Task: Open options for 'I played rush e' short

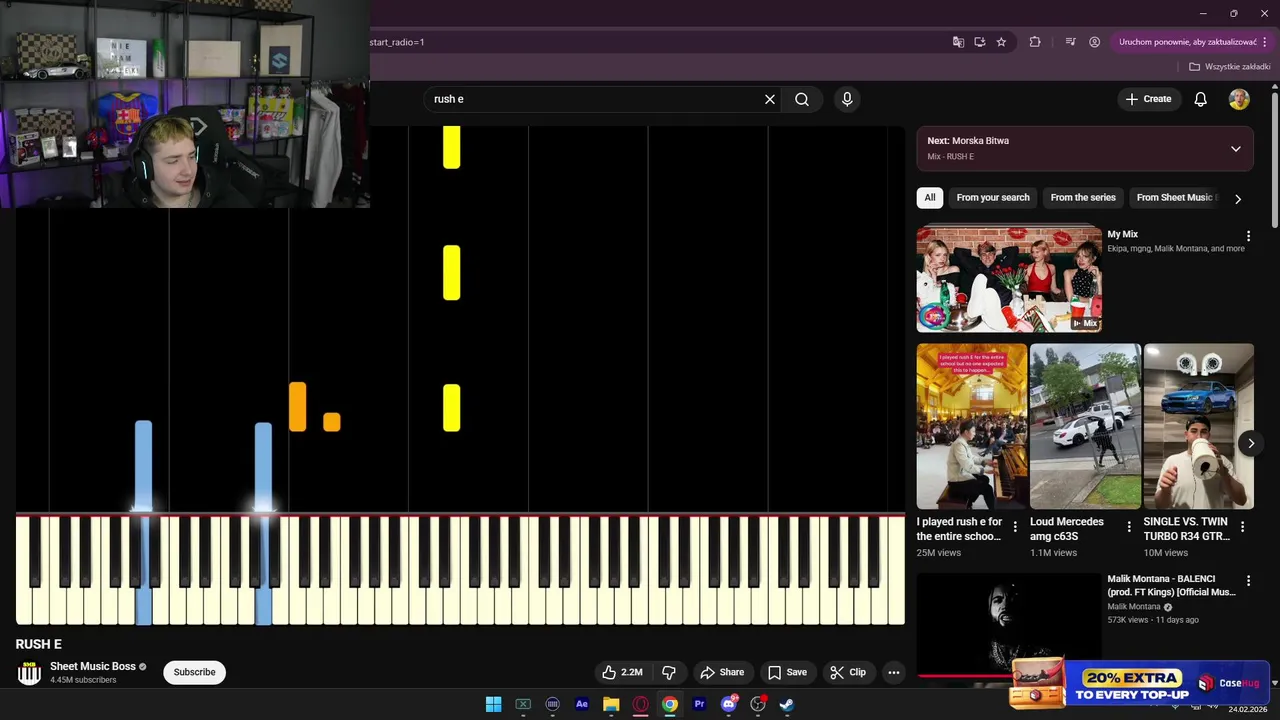Action: coord(1015,527)
